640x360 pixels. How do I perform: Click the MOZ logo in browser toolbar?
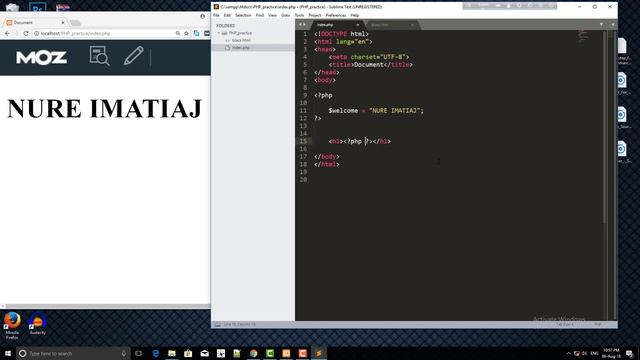41,58
